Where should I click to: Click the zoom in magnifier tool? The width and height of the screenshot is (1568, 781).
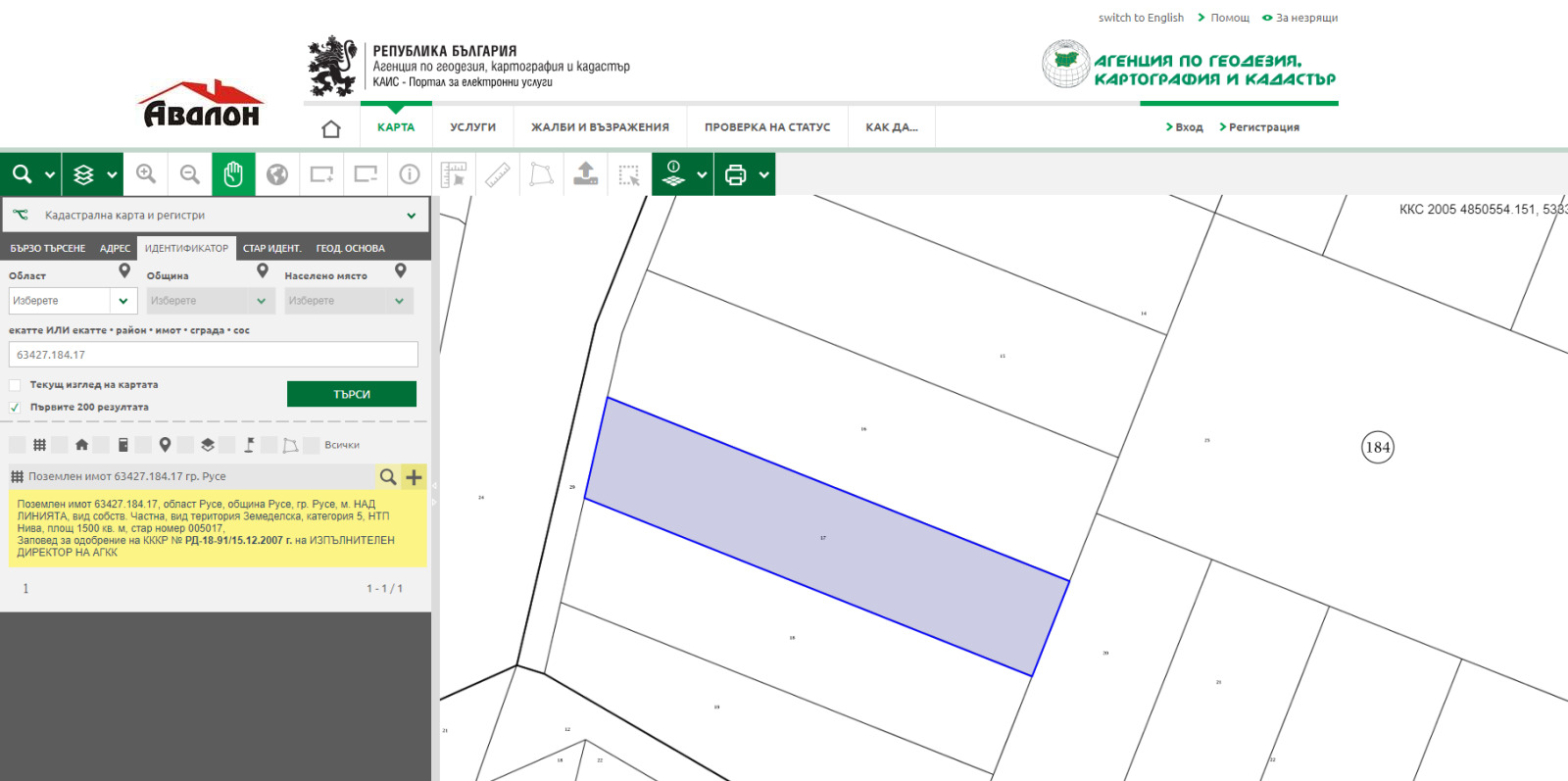pos(146,174)
